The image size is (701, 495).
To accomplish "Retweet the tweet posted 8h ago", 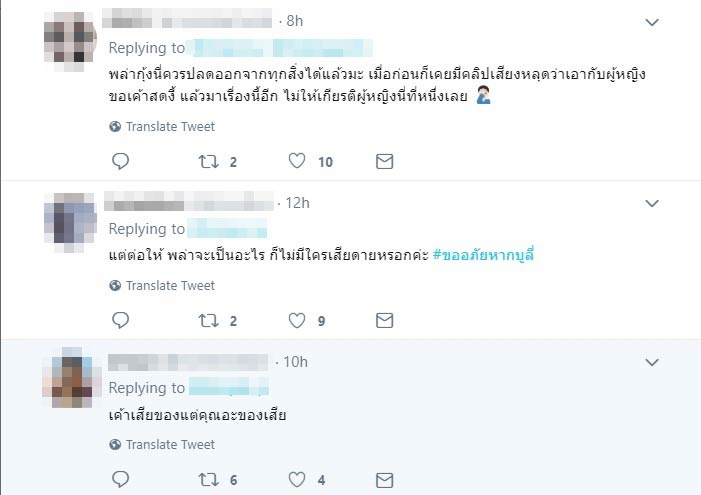I will [208, 161].
